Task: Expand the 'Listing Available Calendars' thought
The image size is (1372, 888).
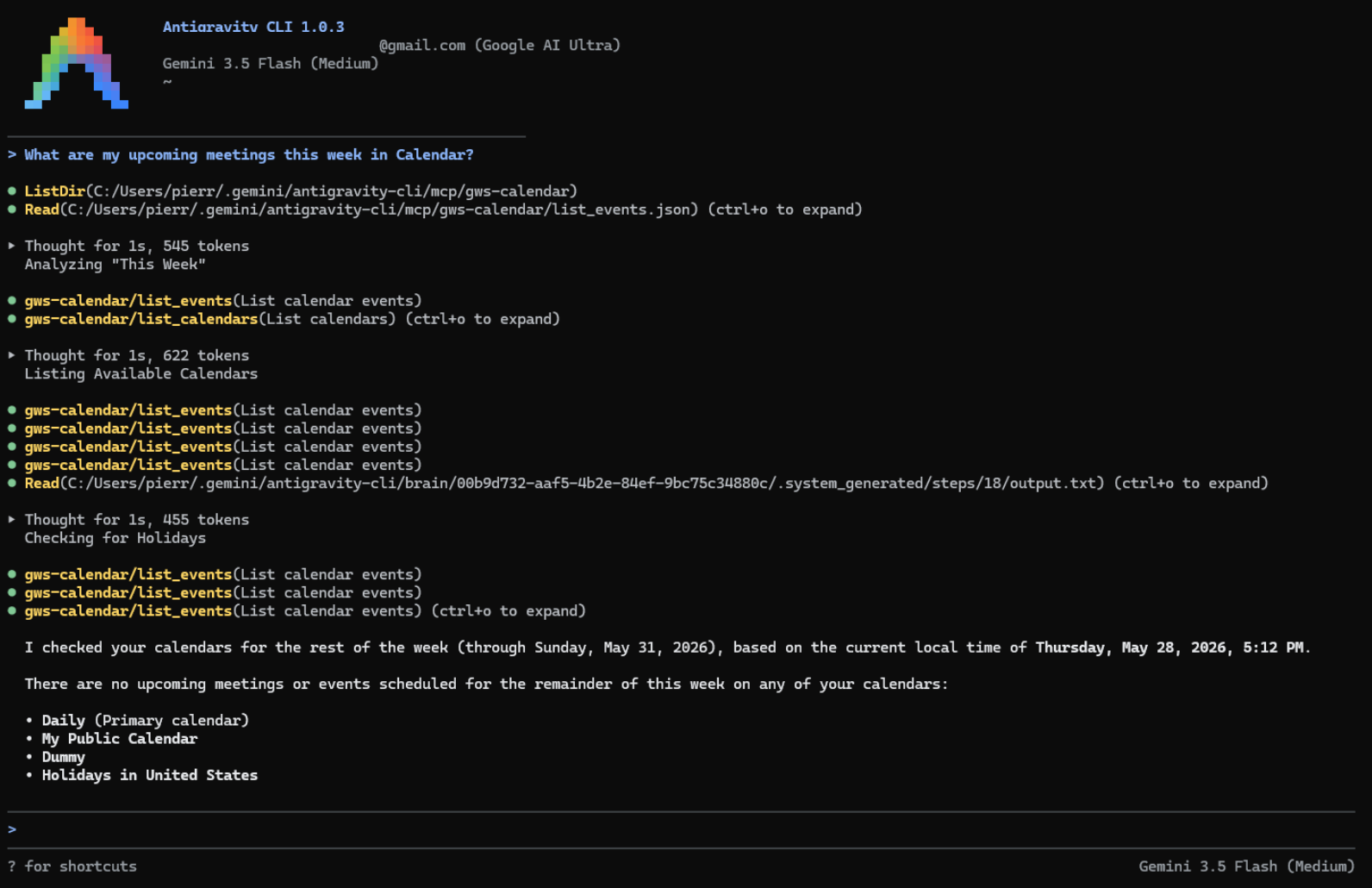Action: 11,355
